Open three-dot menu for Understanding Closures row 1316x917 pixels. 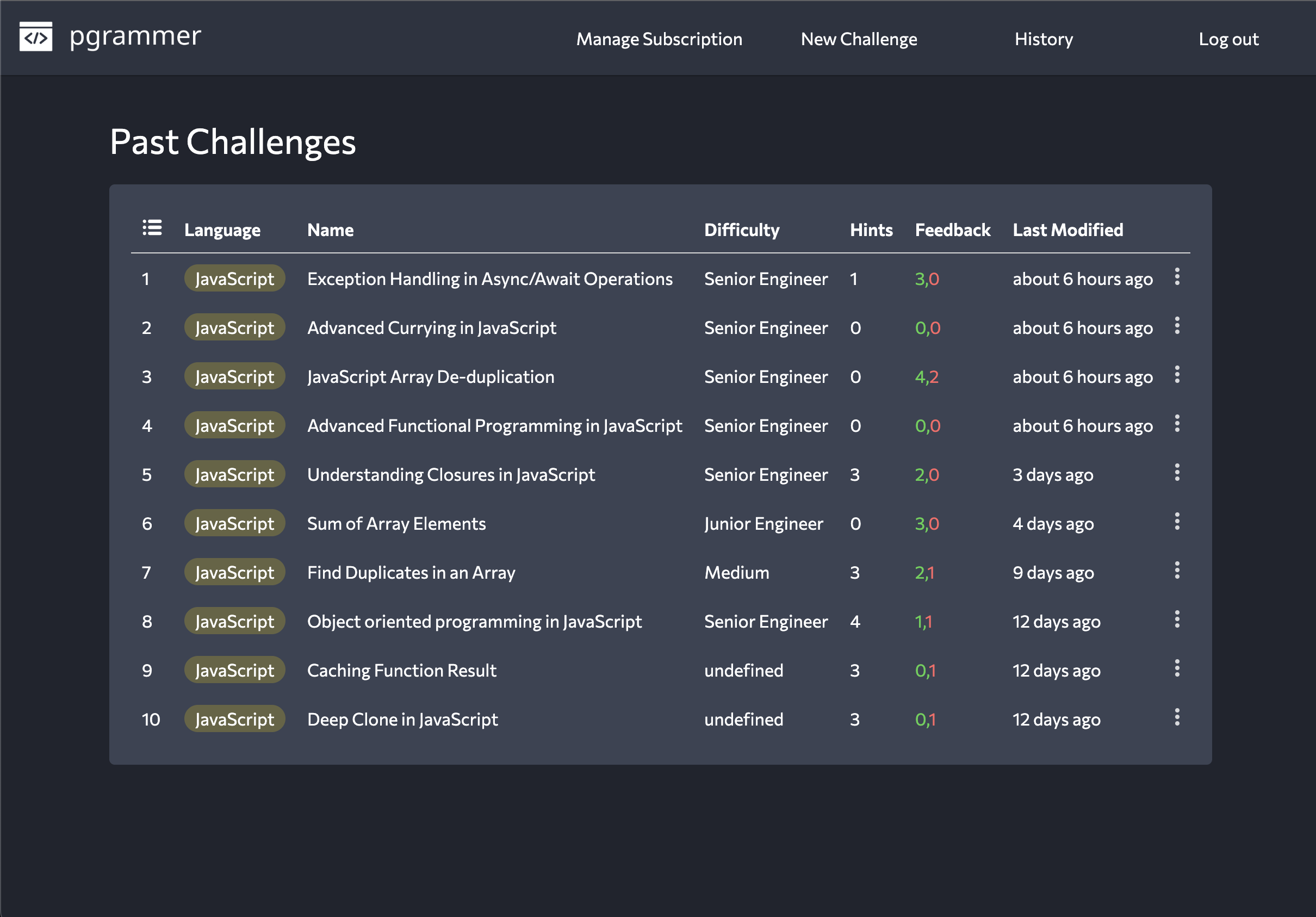coord(1177,473)
